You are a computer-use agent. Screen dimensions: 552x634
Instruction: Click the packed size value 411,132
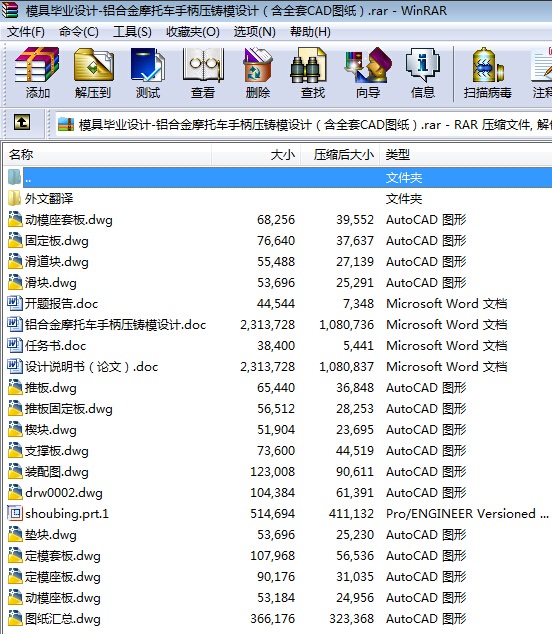click(x=351, y=514)
